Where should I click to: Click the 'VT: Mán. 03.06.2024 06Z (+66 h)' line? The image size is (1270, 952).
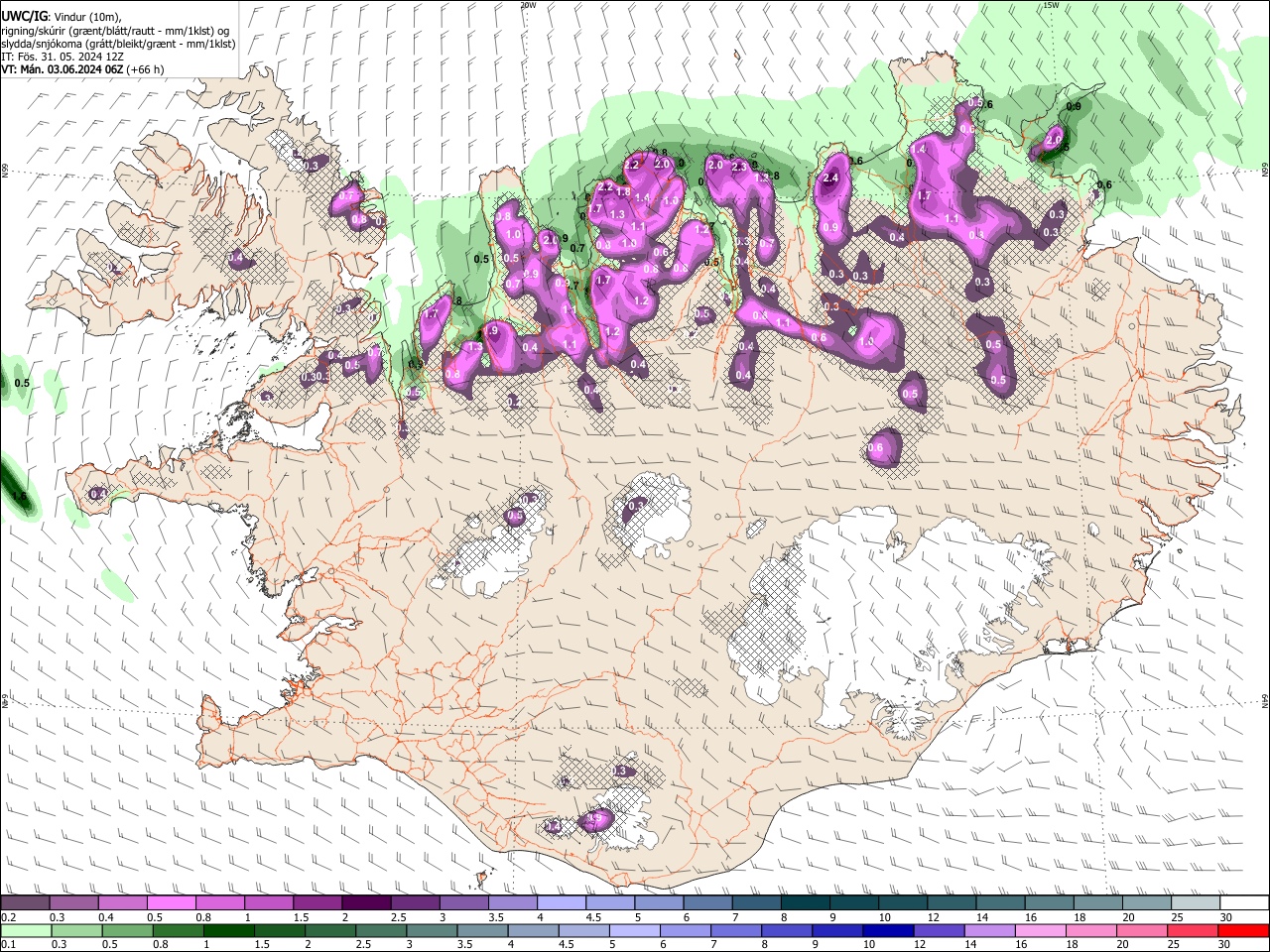[x=82, y=69]
